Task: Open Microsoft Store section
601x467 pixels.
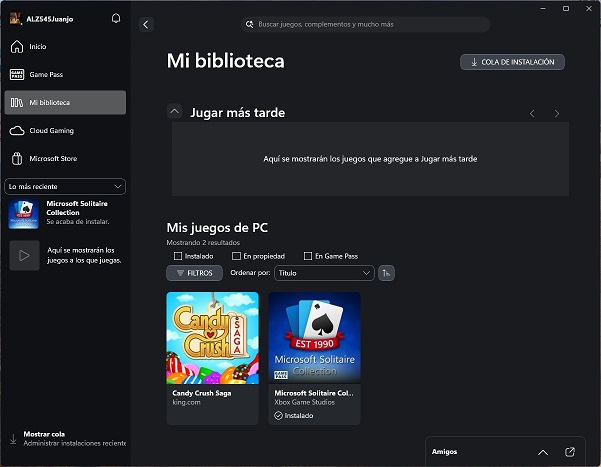Action: click(x=65, y=158)
